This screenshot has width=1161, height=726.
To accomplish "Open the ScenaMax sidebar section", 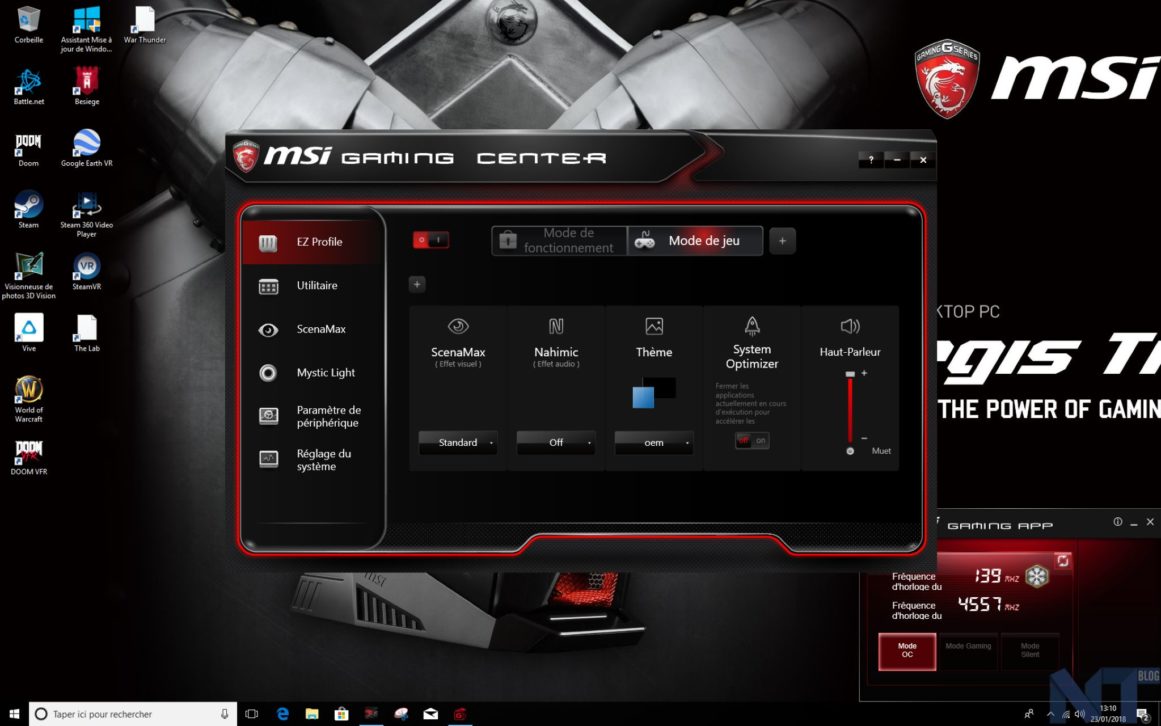I will coord(312,329).
